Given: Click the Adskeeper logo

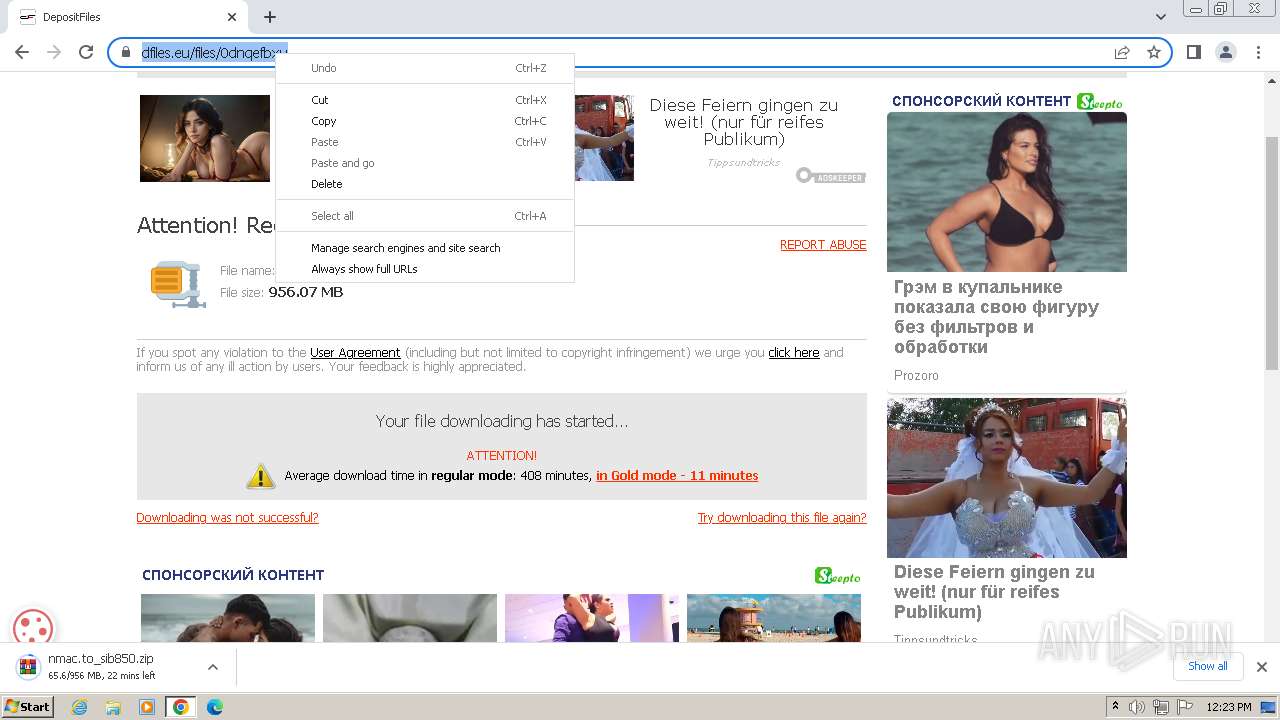Looking at the screenshot, I should pyautogui.click(x=831, y=176).
